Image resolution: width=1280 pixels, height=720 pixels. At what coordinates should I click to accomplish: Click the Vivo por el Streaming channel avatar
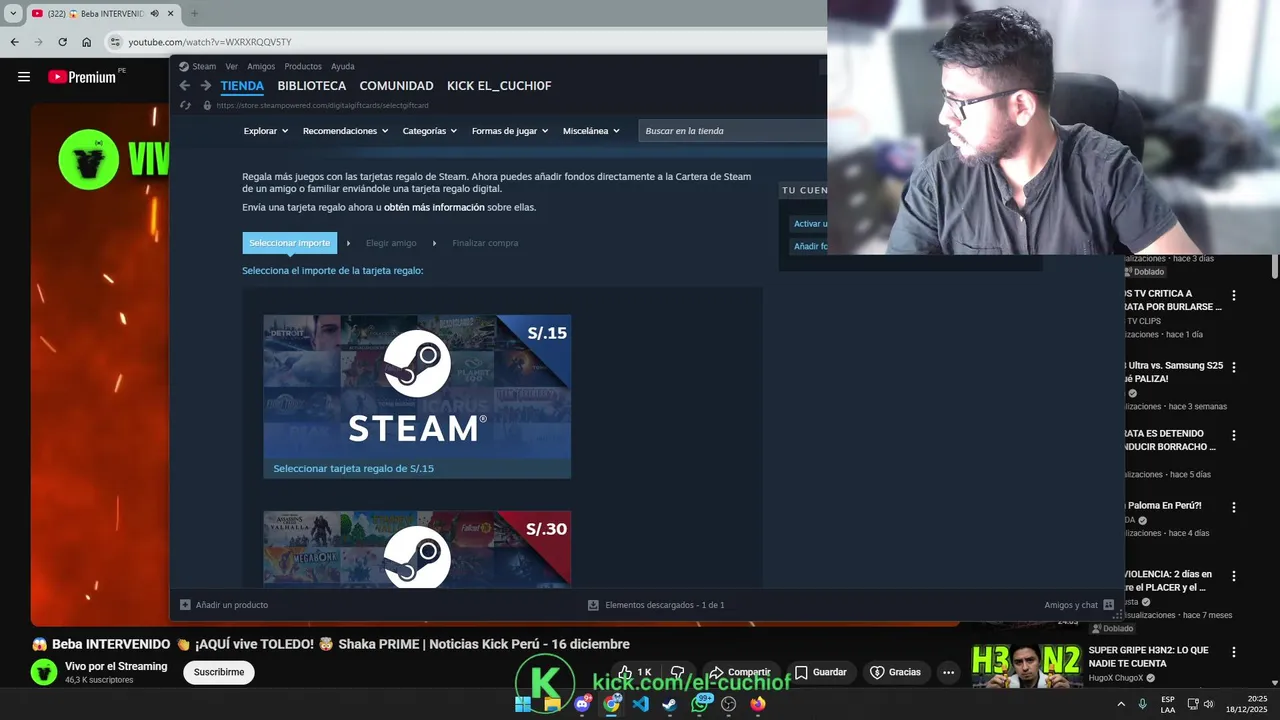coord(44,672)
